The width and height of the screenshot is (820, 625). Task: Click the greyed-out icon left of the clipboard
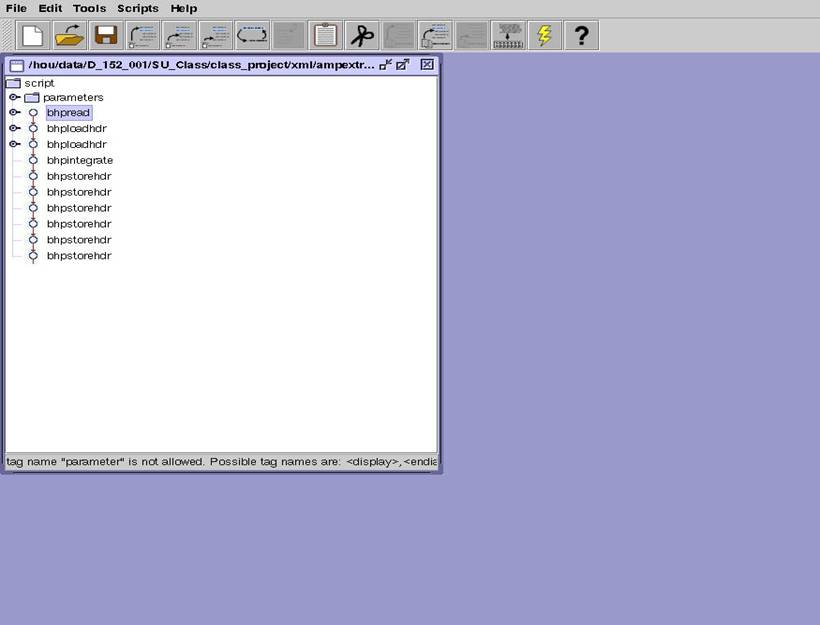[289, 36]
